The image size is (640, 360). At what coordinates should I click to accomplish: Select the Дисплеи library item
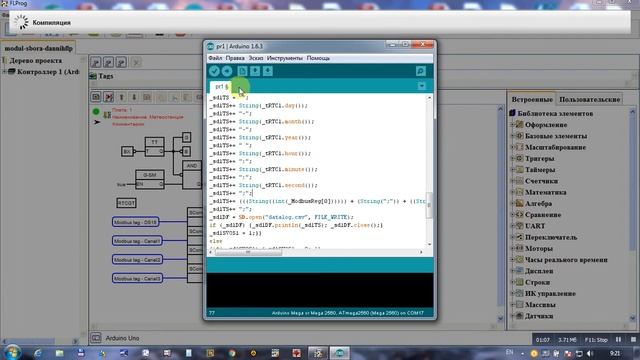tap(539, 271)
